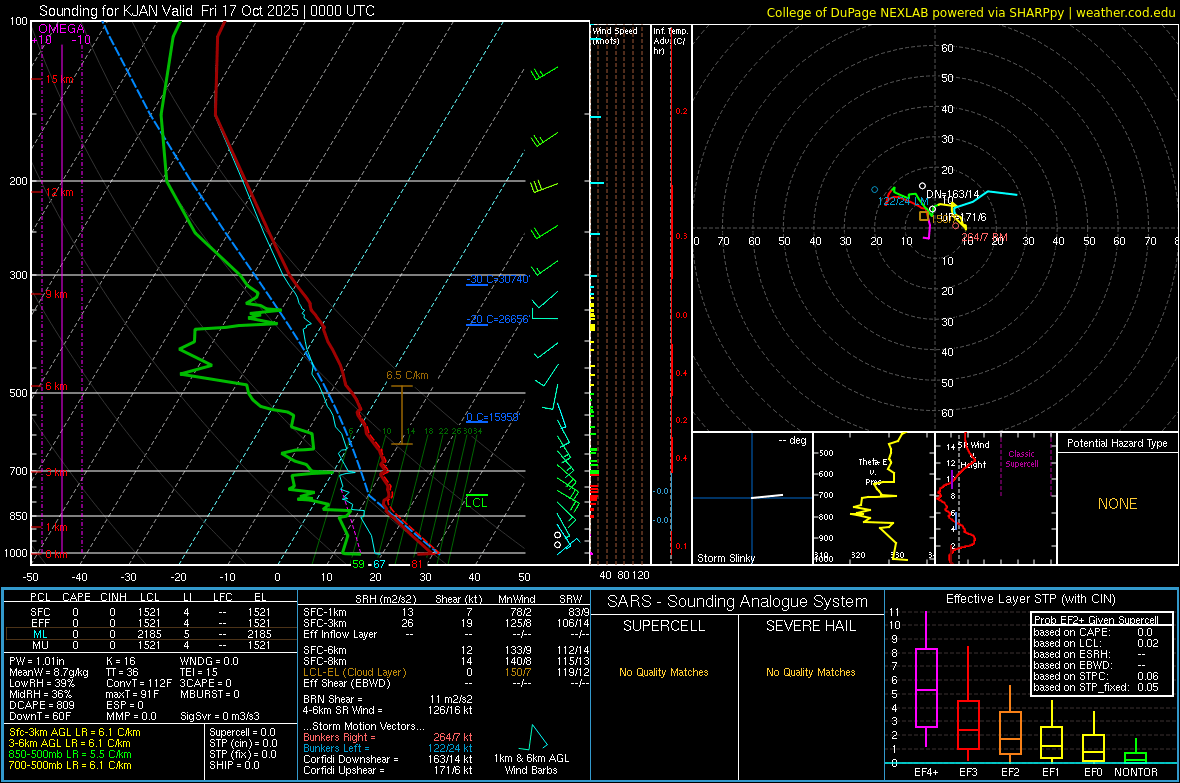
Task: Click the Bunkers Right storm motion row
Action: pos(388,737)
